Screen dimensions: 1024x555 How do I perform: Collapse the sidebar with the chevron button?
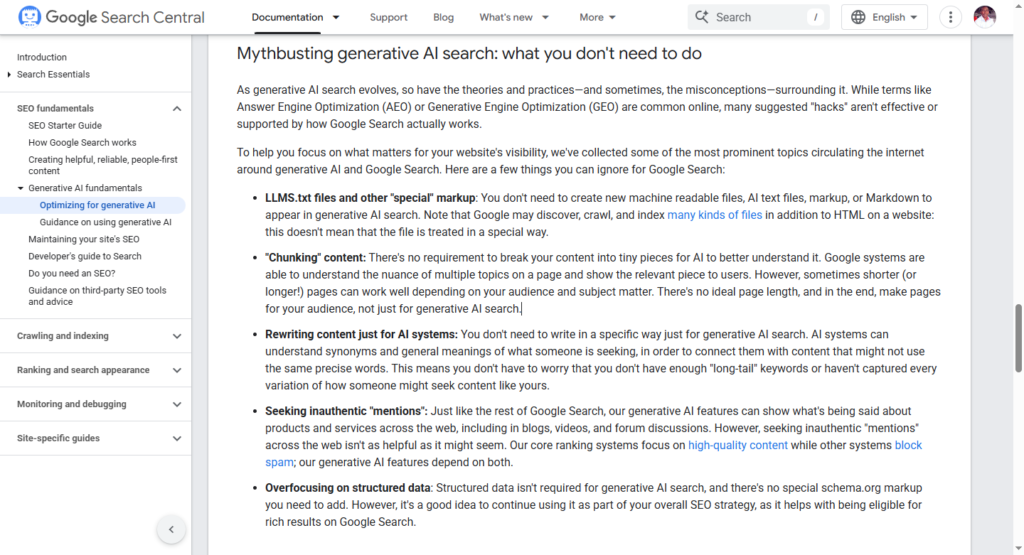171,530
